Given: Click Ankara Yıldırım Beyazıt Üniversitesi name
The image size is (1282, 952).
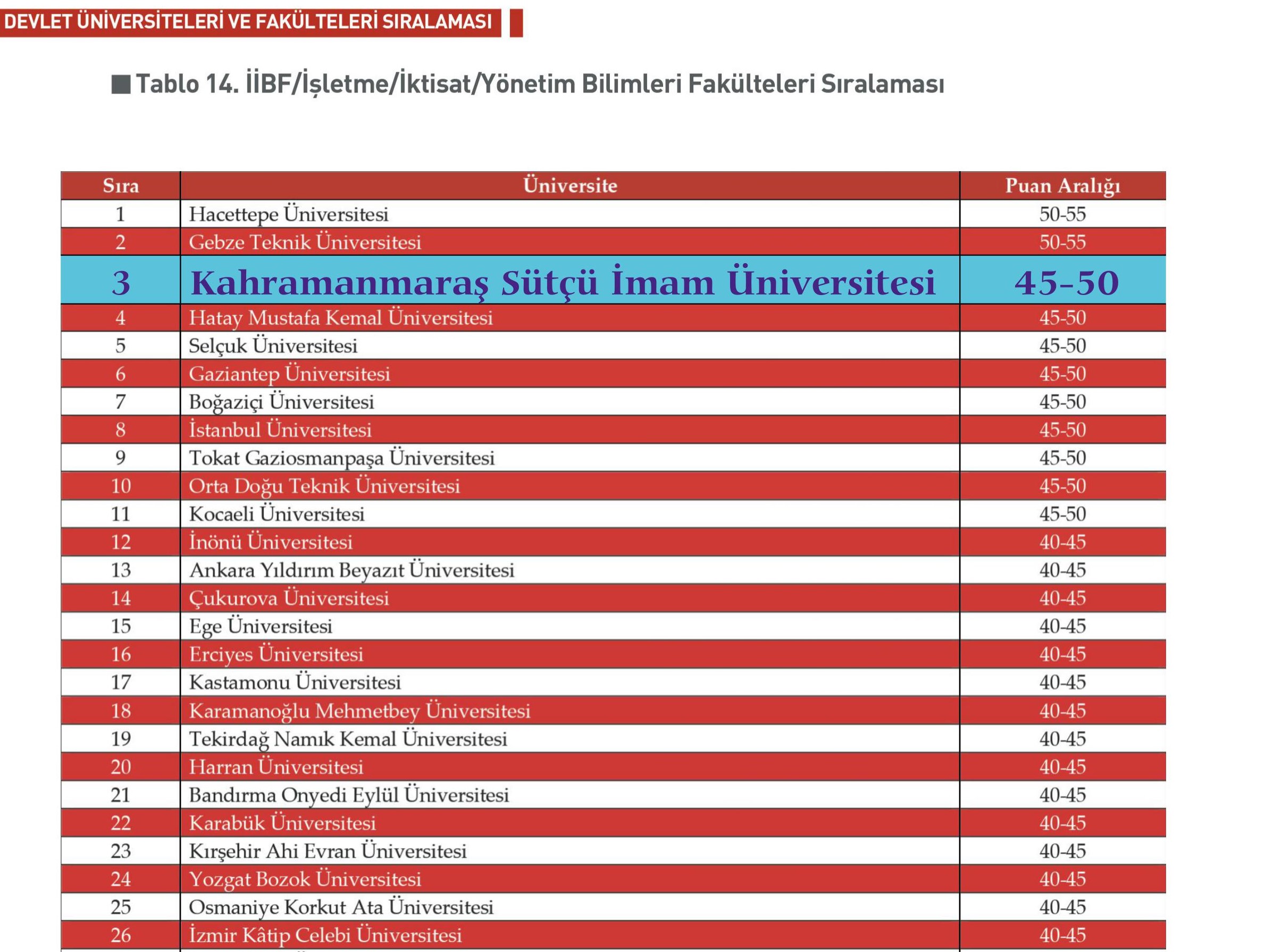Looking at the screenshot, I should [x=351, y=570].
